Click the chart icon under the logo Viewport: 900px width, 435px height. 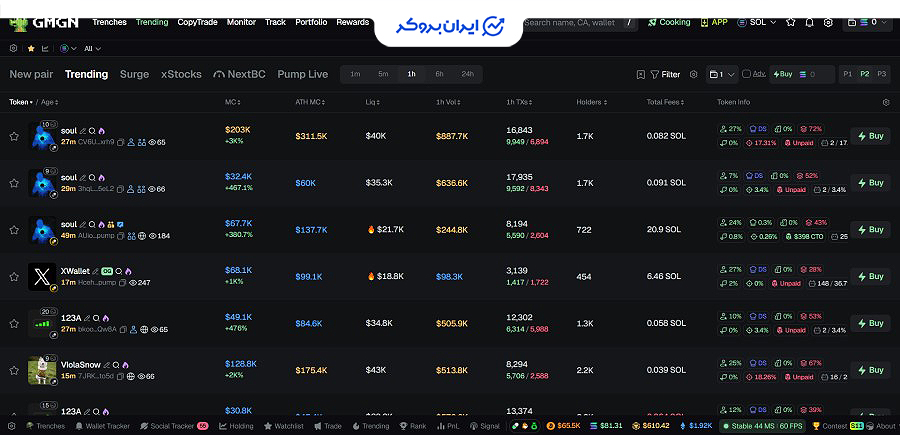[45, 49]
